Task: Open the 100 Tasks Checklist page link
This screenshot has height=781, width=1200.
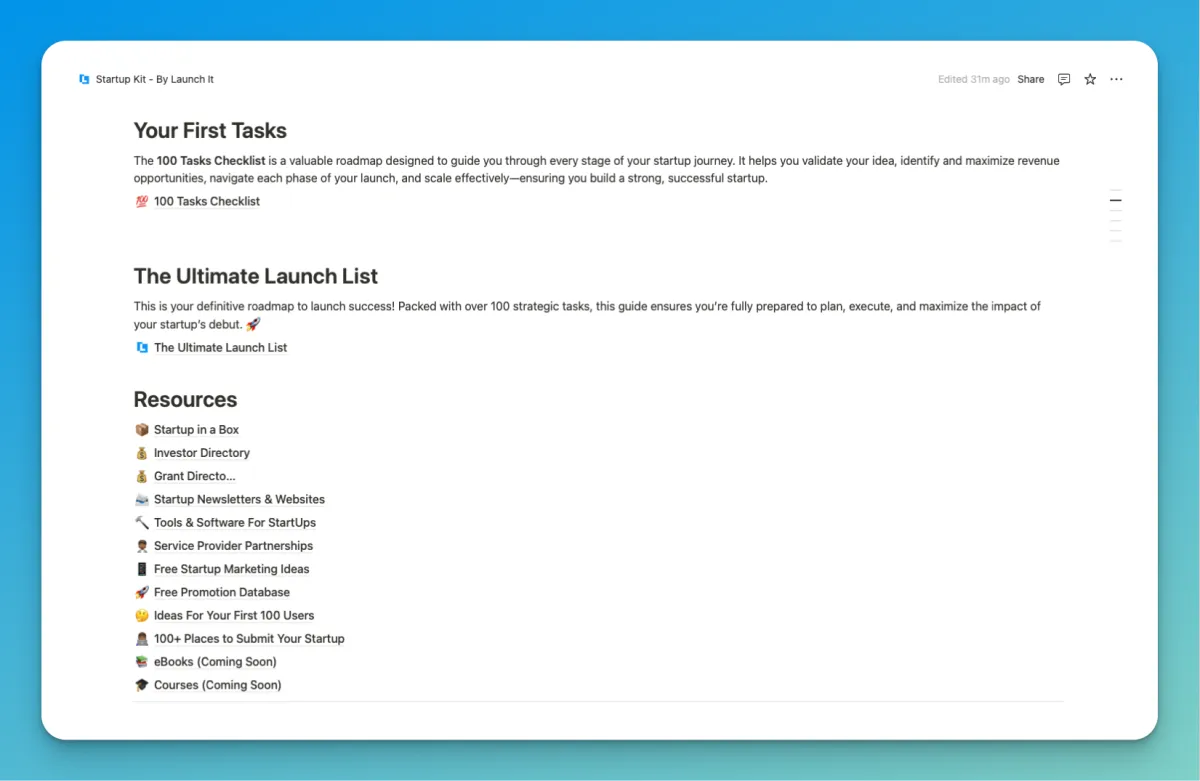Action: (207, 201)
